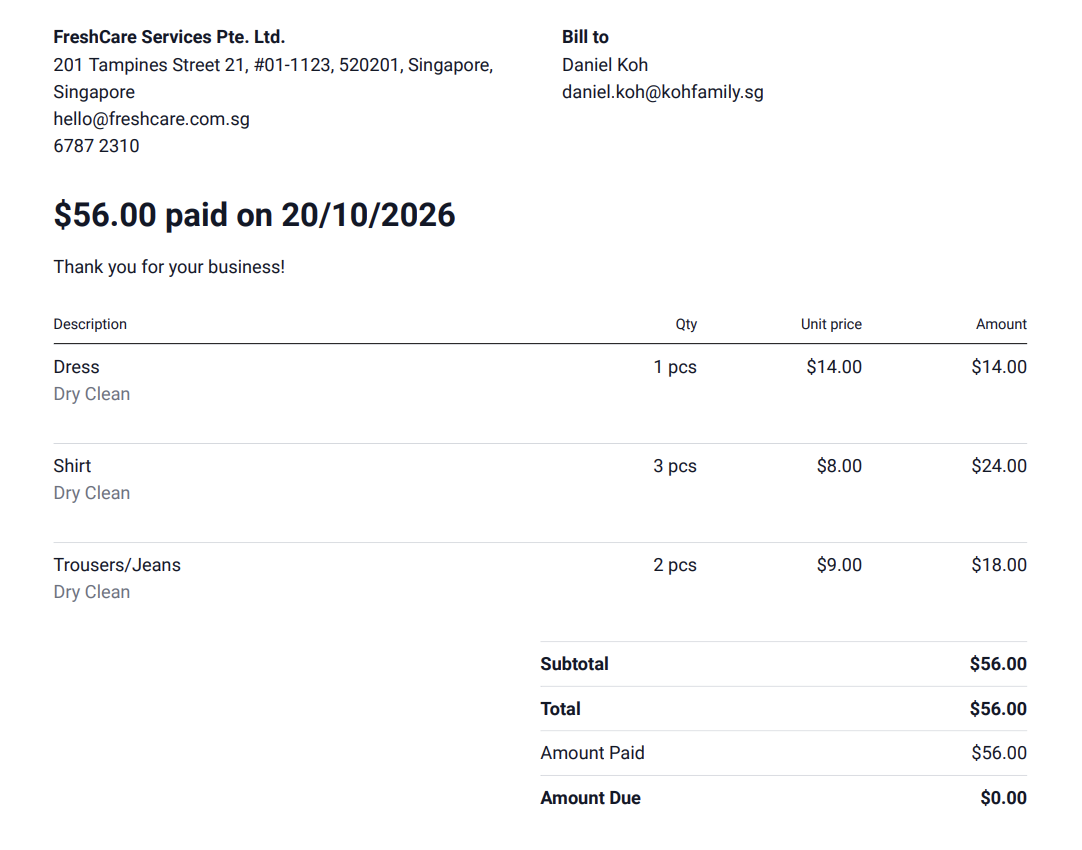Click the $56.00 paid on 20/10/2026 heading

point(255,215)
